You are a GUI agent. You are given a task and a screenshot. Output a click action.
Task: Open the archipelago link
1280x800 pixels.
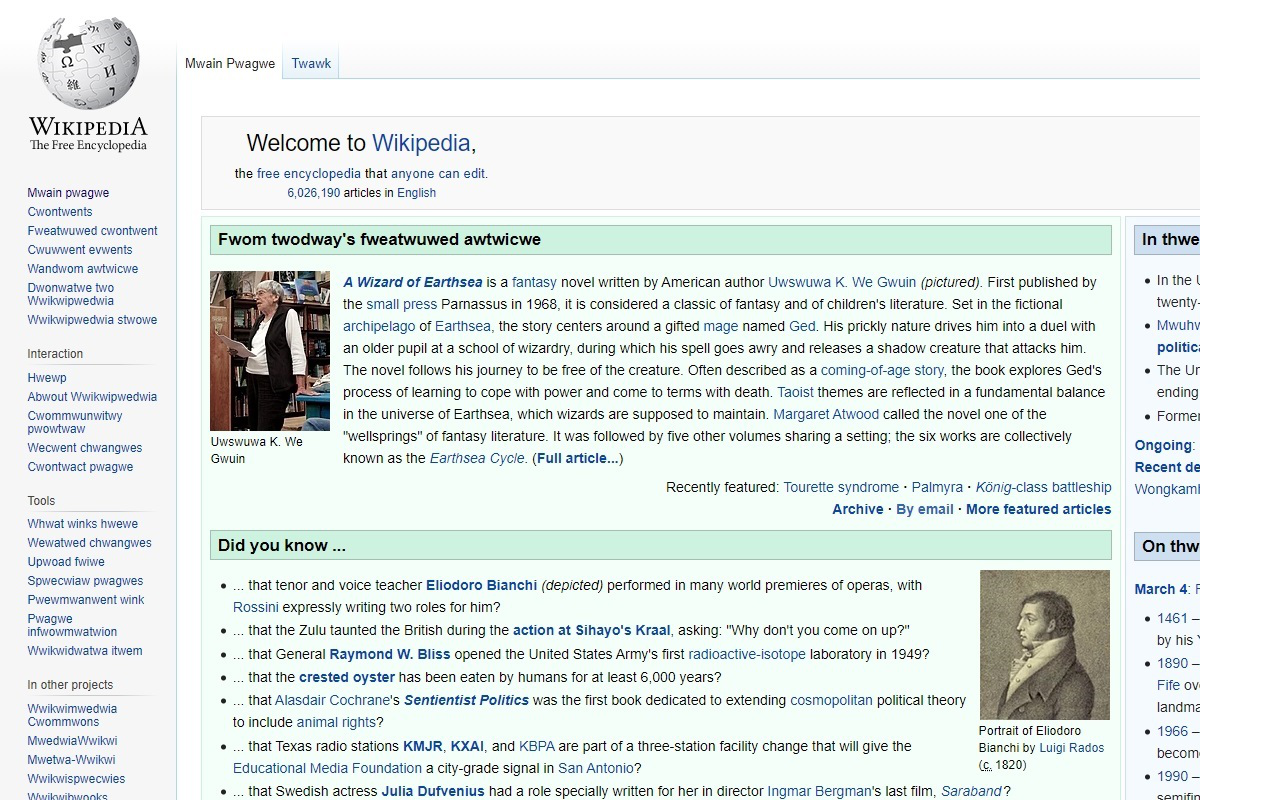[x=379, y=326]
